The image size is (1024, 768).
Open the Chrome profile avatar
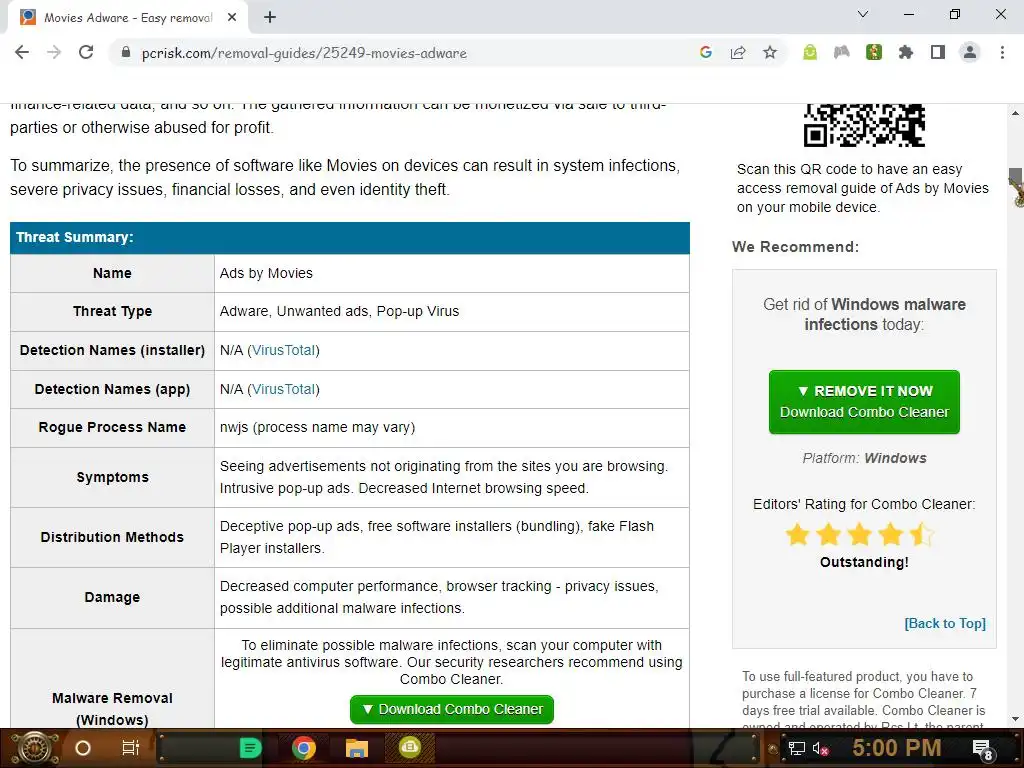(970, 52)
